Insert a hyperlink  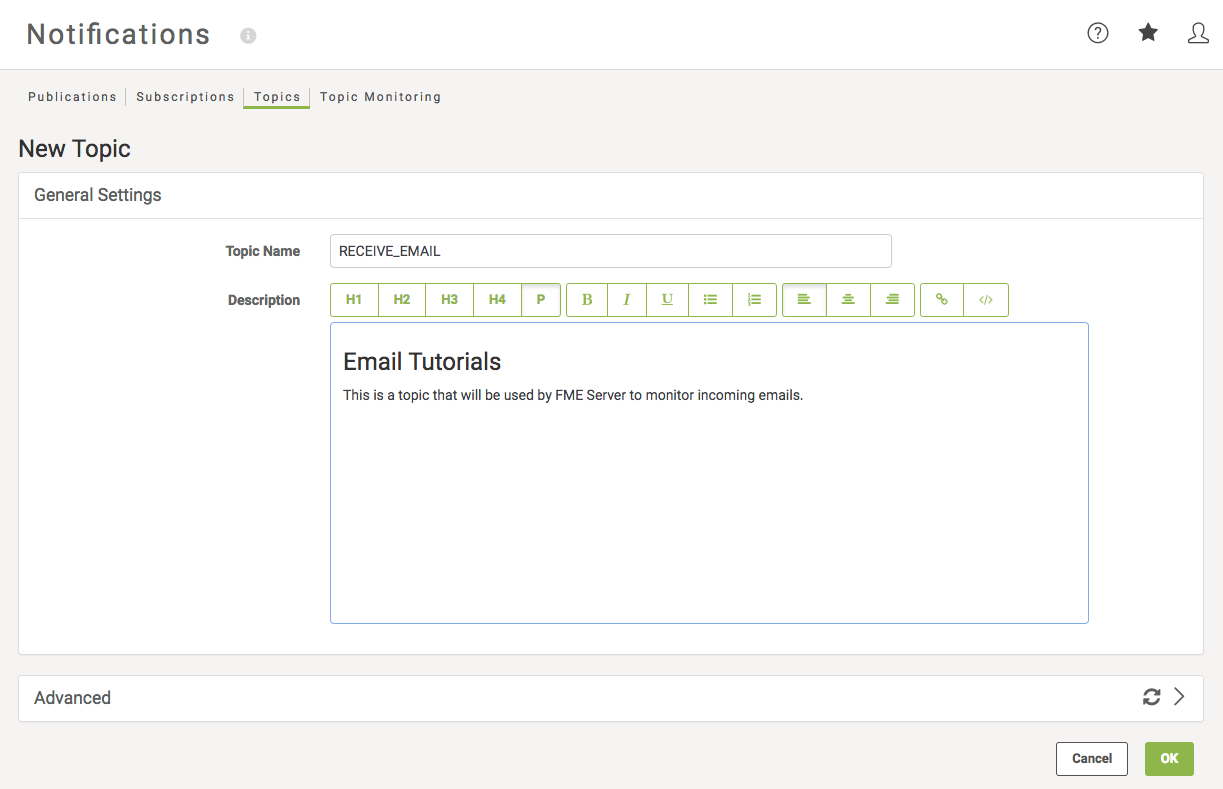pos(942,300)
